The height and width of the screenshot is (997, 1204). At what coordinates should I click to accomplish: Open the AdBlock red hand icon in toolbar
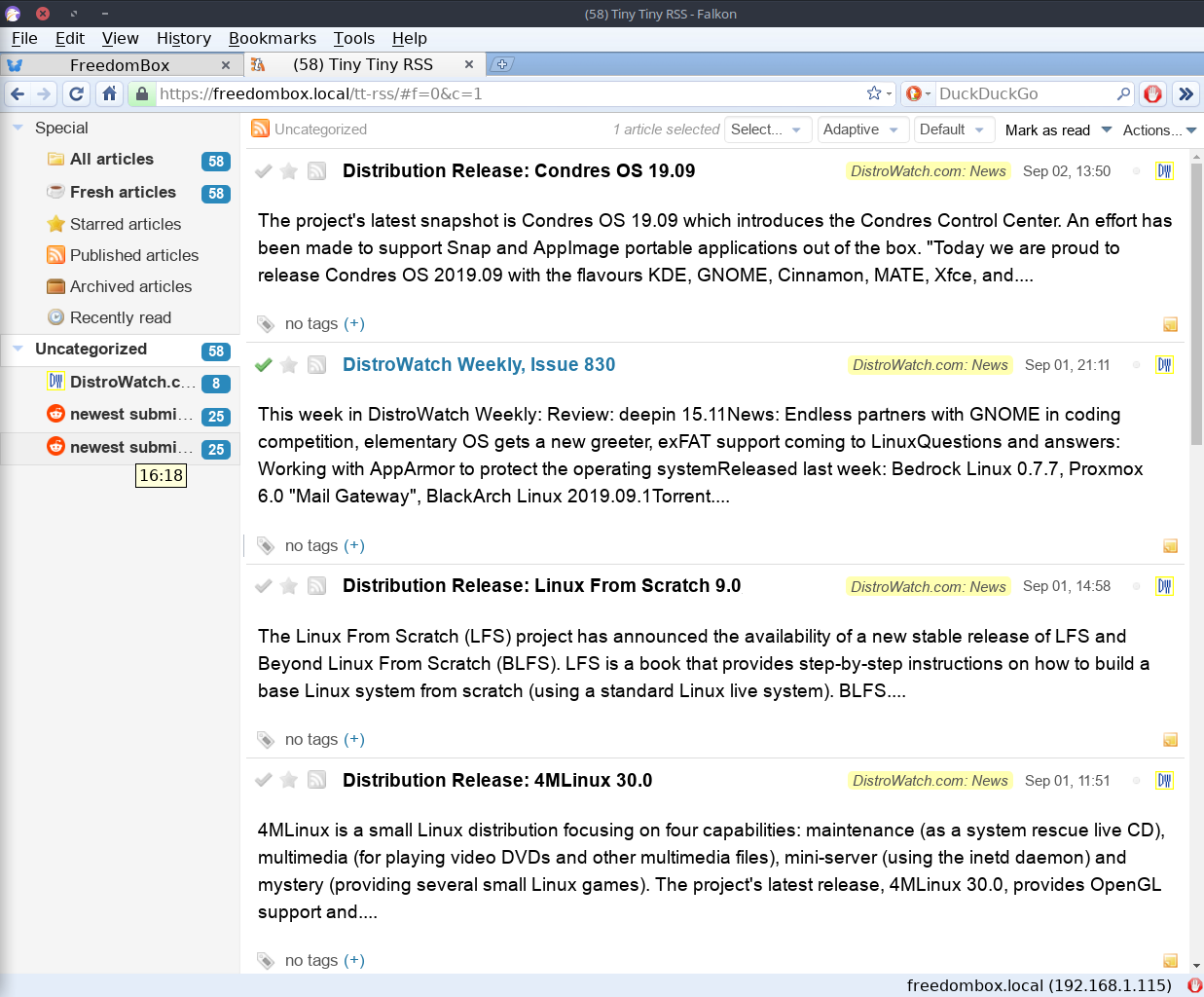tap(1153, 94)
